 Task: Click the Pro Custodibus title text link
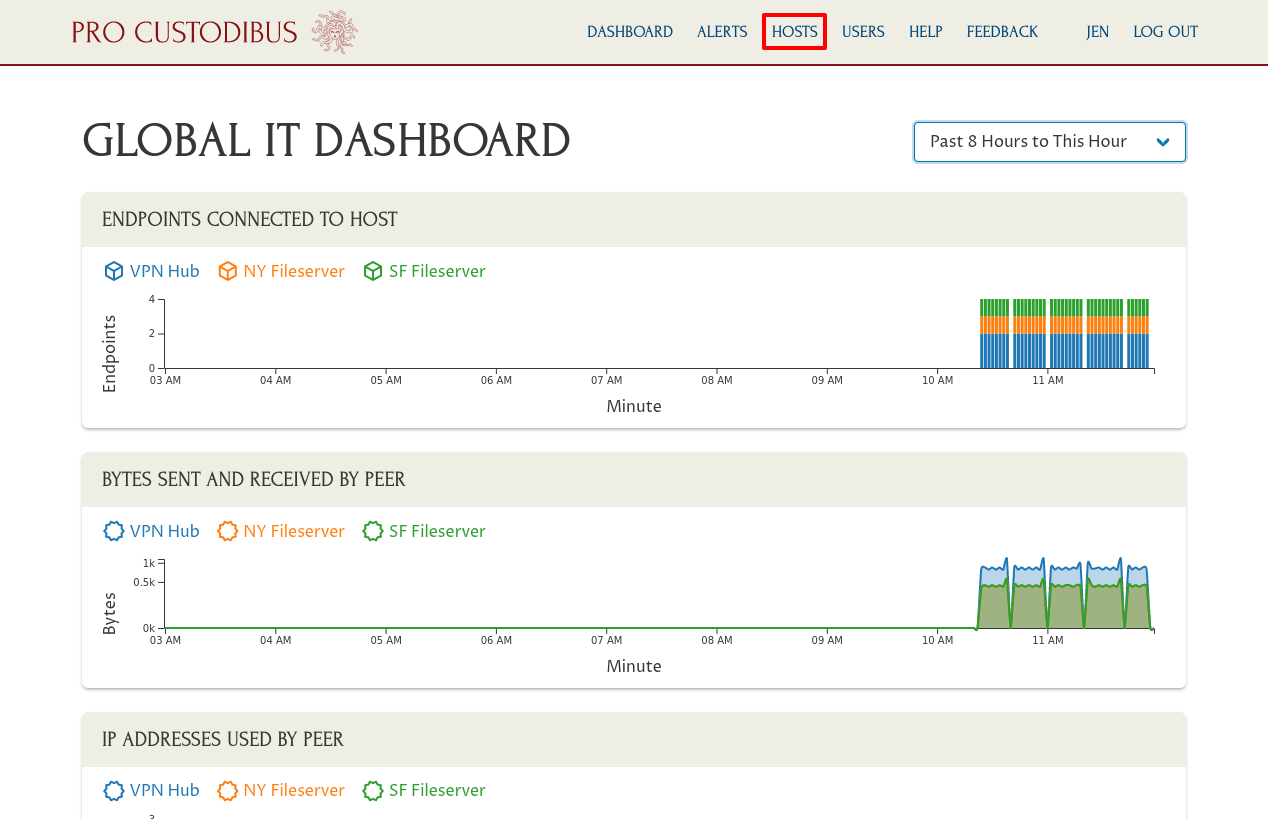[185, 32]
